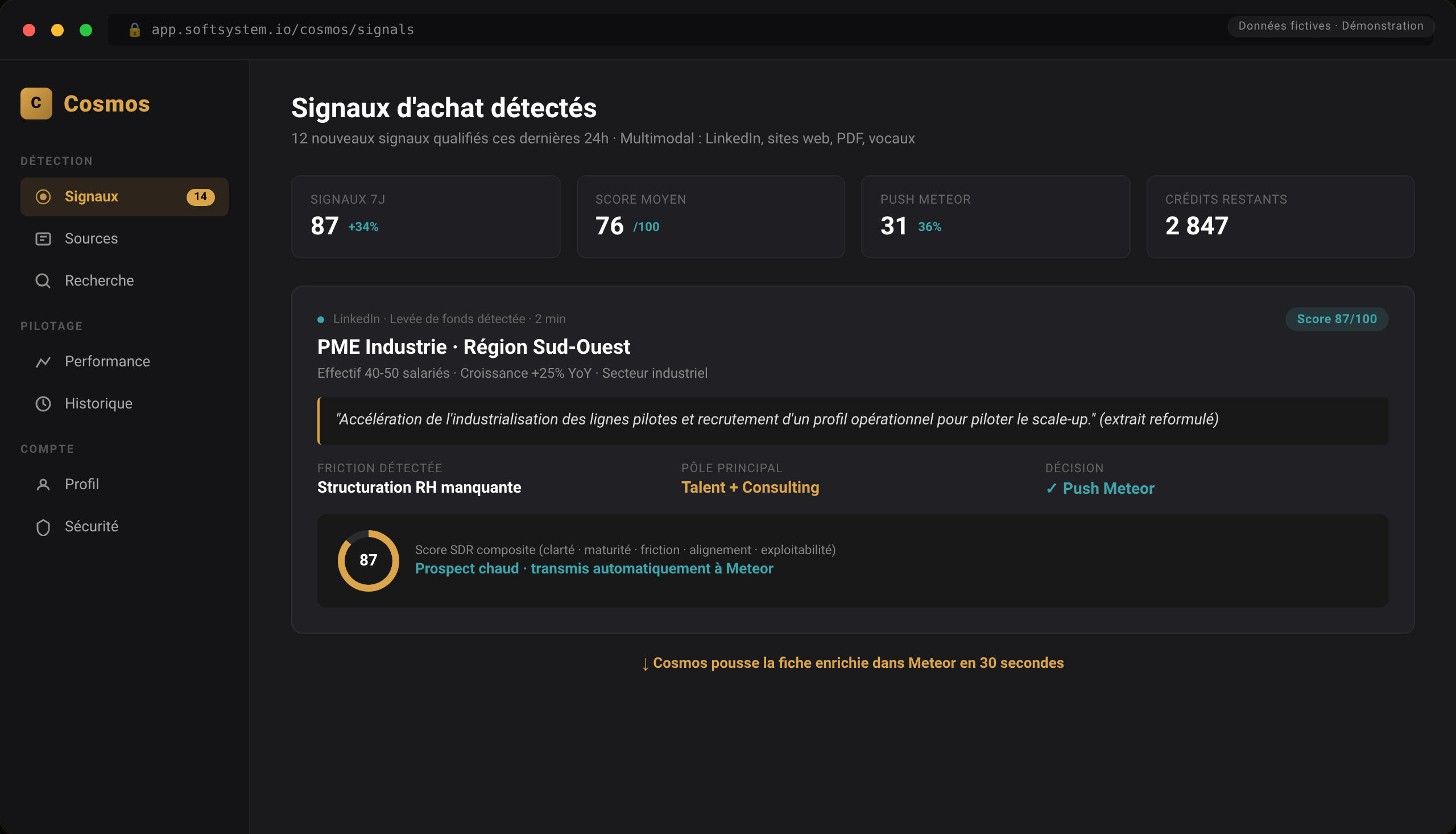The width and height of the screenshot is (1456, 834).
Task: Open the Historique section
Action: (124, 404)
